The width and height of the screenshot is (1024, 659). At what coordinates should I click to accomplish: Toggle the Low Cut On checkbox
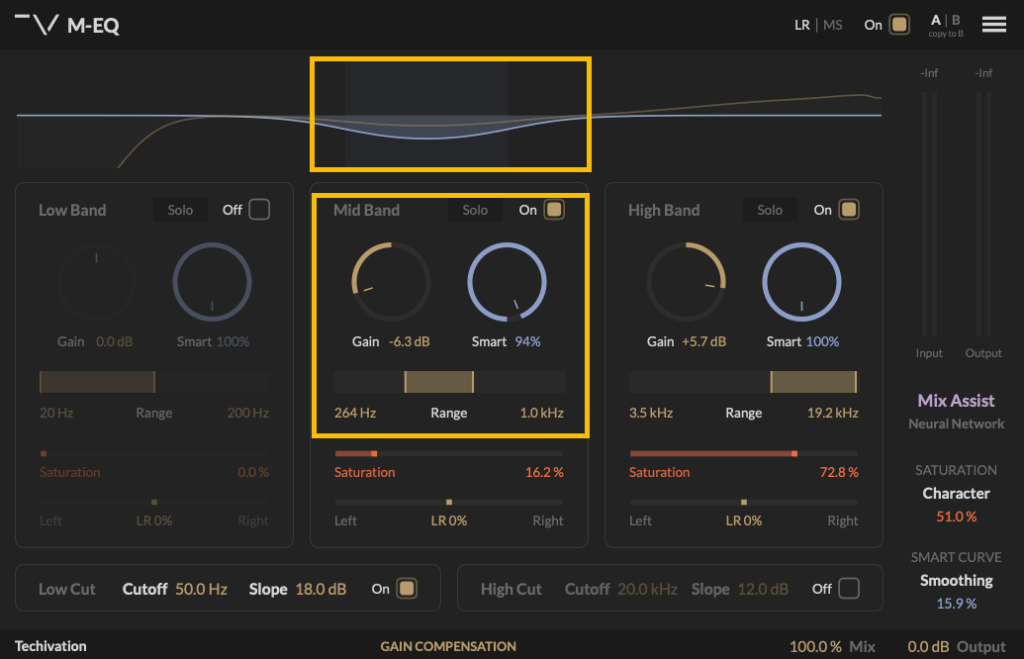coord(407,589)
